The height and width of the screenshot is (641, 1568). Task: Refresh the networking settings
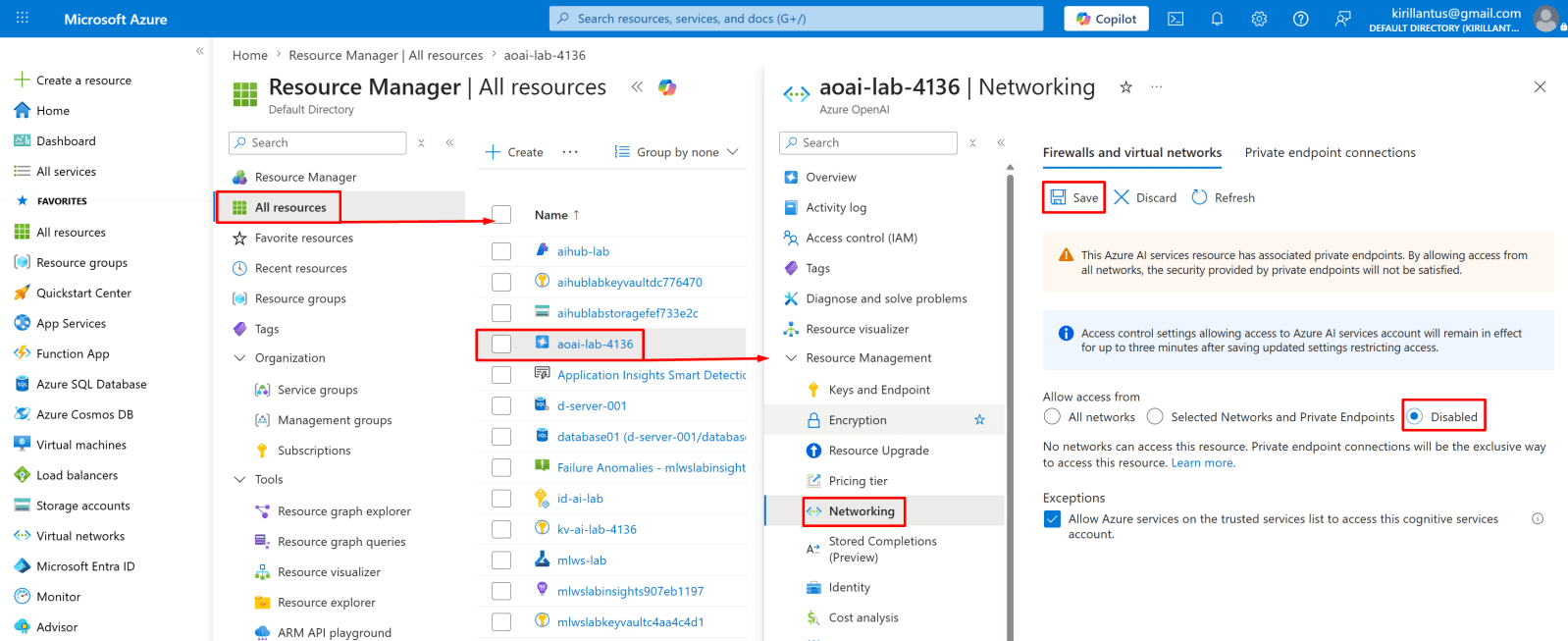[x=1224, y=197]
